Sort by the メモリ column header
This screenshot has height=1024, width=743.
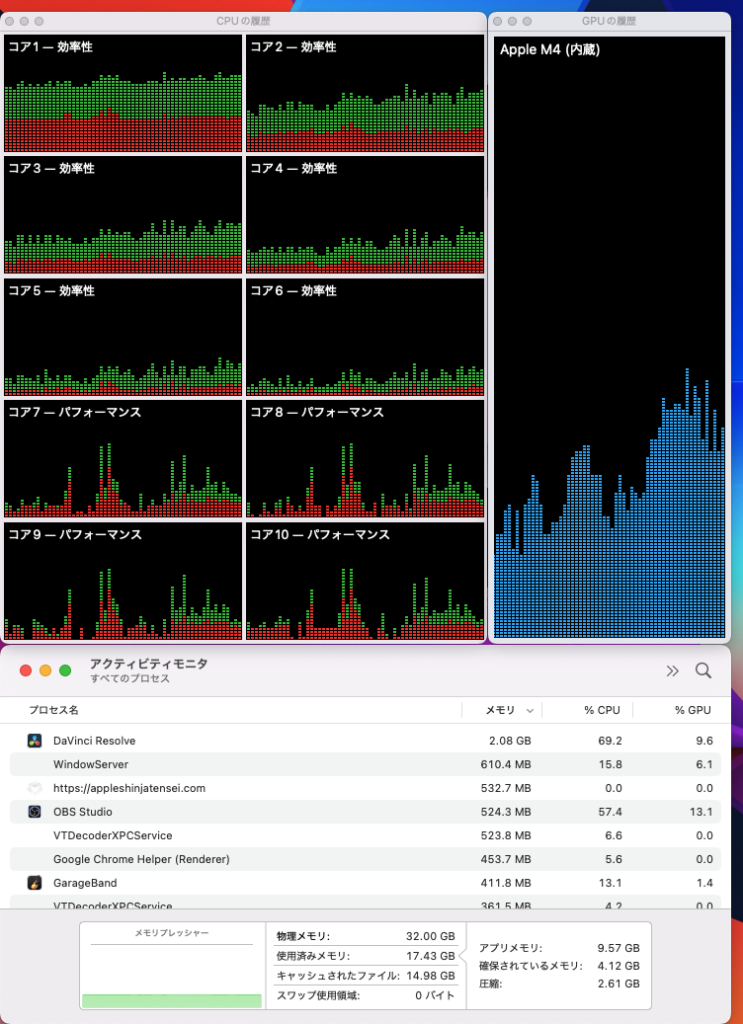pyautogui.click(x=500, y=710)
